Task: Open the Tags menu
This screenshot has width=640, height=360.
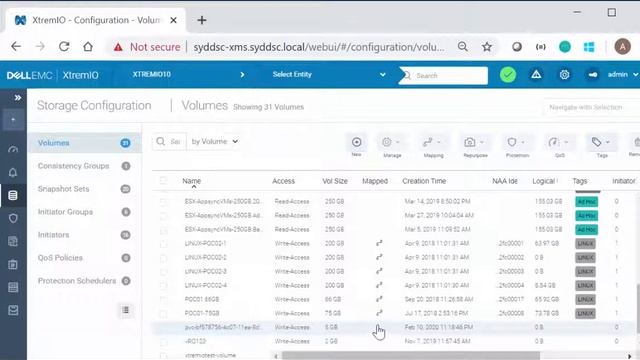Action: (x=601, y=142)
